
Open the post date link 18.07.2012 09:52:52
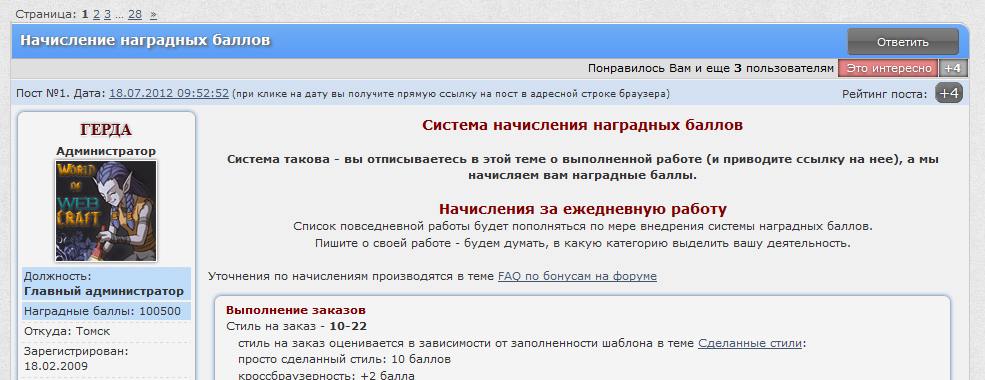tap(169, 94)
